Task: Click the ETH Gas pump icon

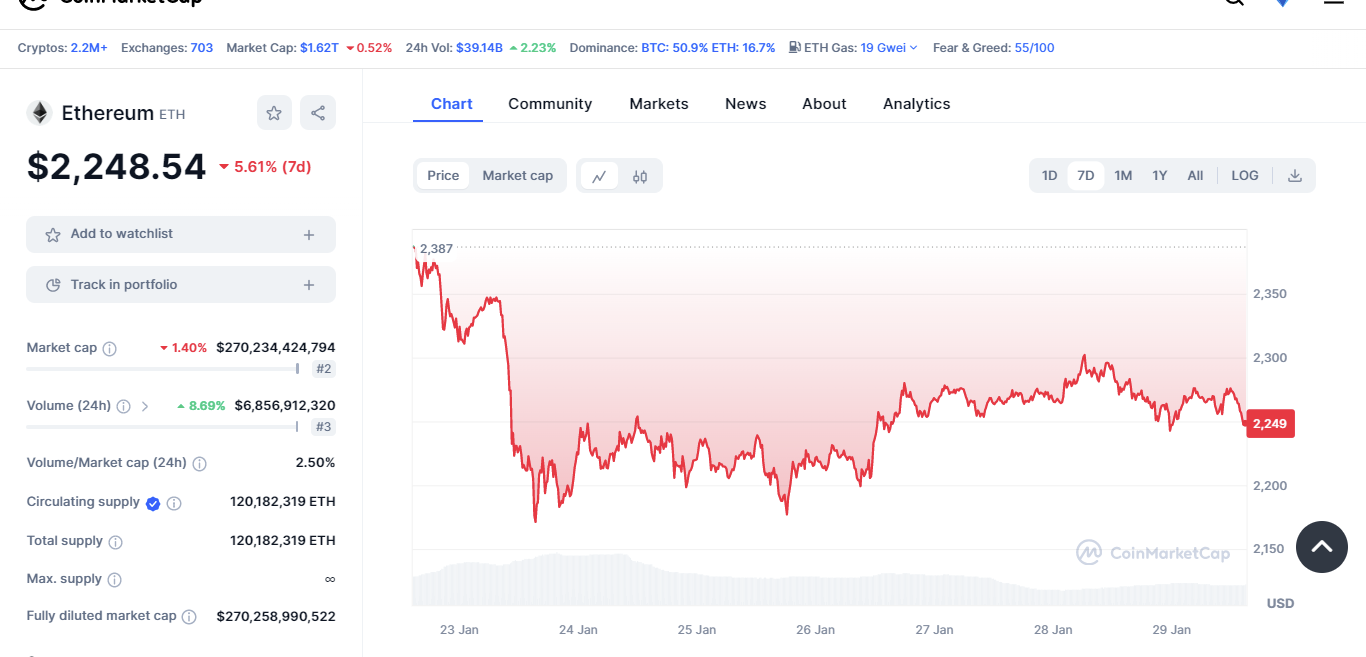Action: (794, 47)
